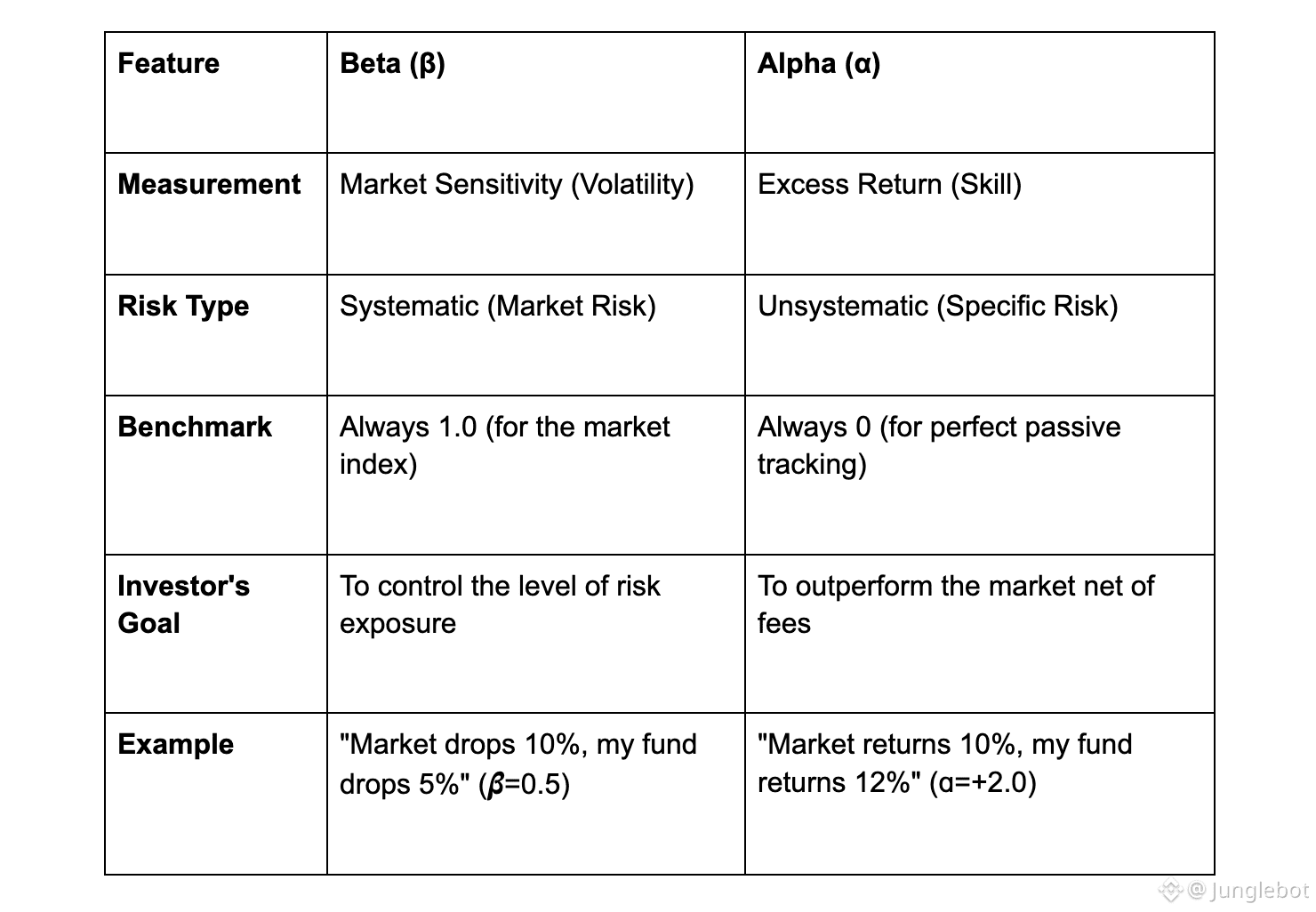
Task: Click the outperform the market net of fees cell
Action: (955, 604)
